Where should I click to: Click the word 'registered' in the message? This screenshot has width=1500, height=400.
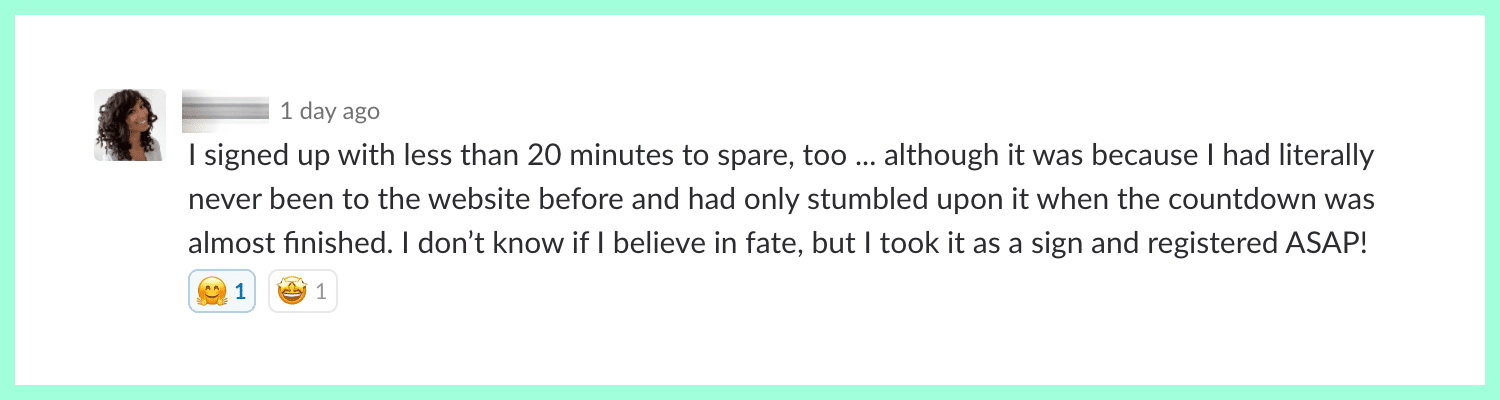tap(1205, 245)
